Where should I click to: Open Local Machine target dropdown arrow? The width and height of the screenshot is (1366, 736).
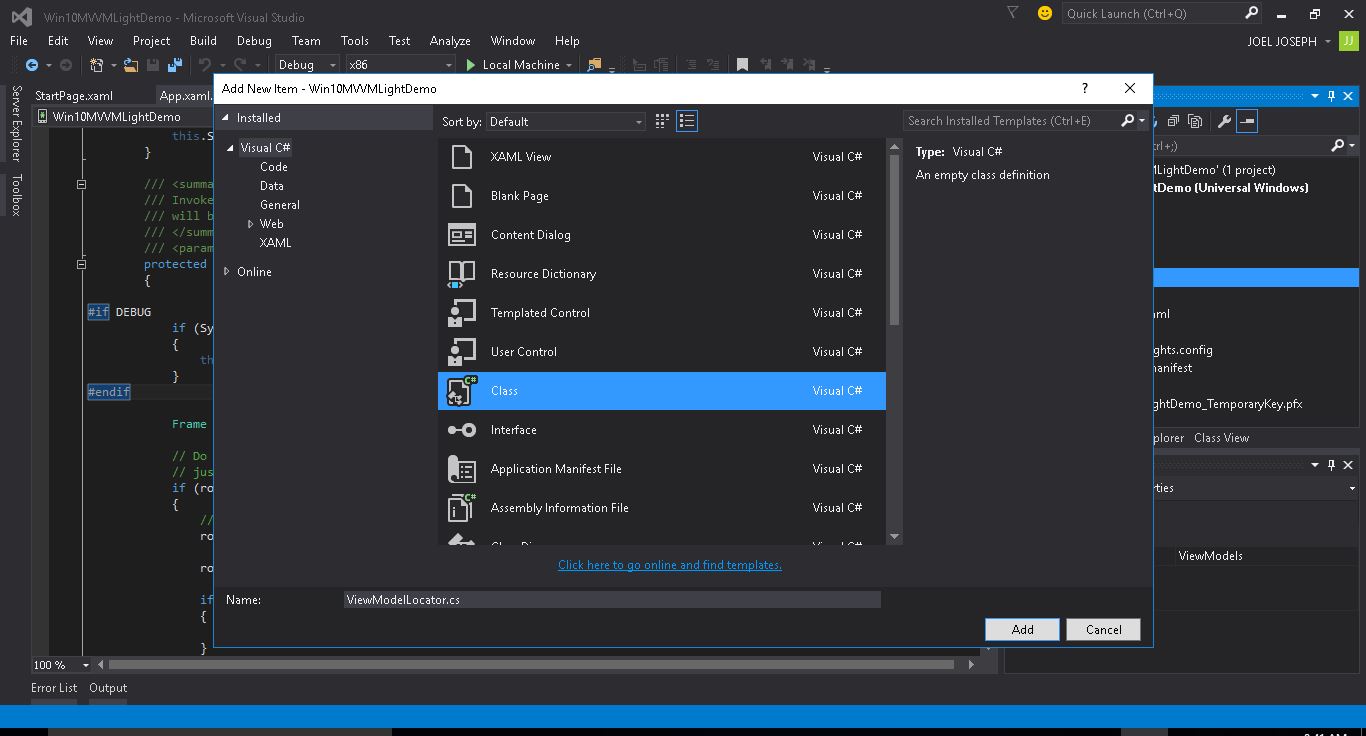(x=569, y=65)
